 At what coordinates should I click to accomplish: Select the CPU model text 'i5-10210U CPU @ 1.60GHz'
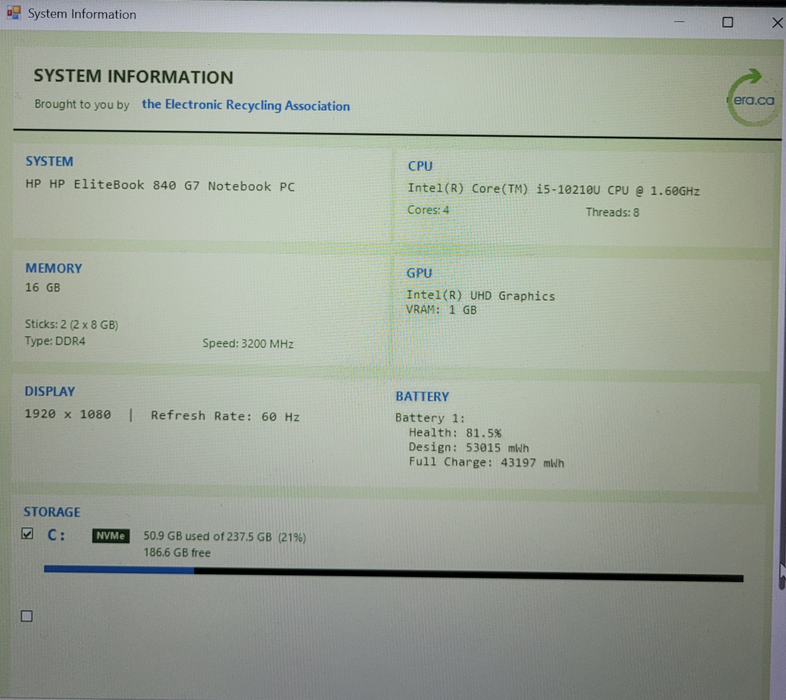point(618,190)
